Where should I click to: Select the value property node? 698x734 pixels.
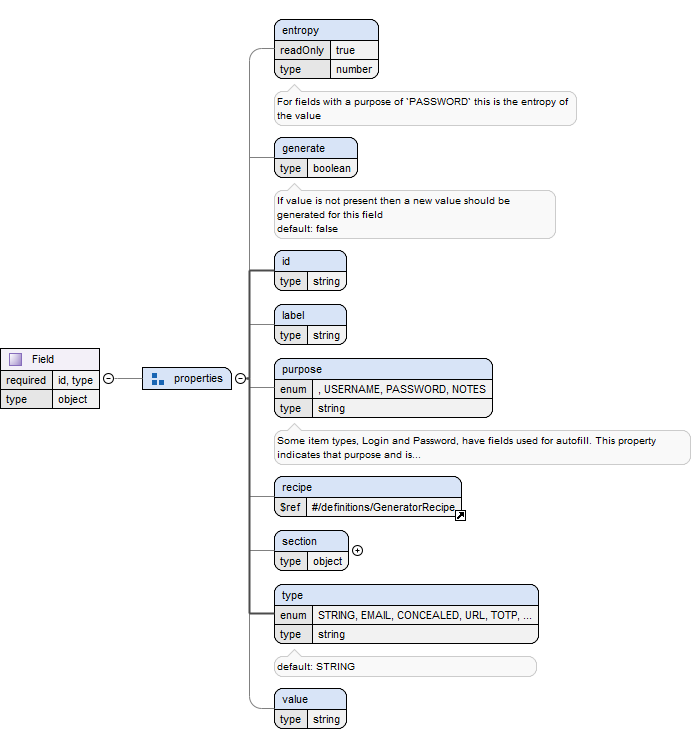tap(310, 699)
